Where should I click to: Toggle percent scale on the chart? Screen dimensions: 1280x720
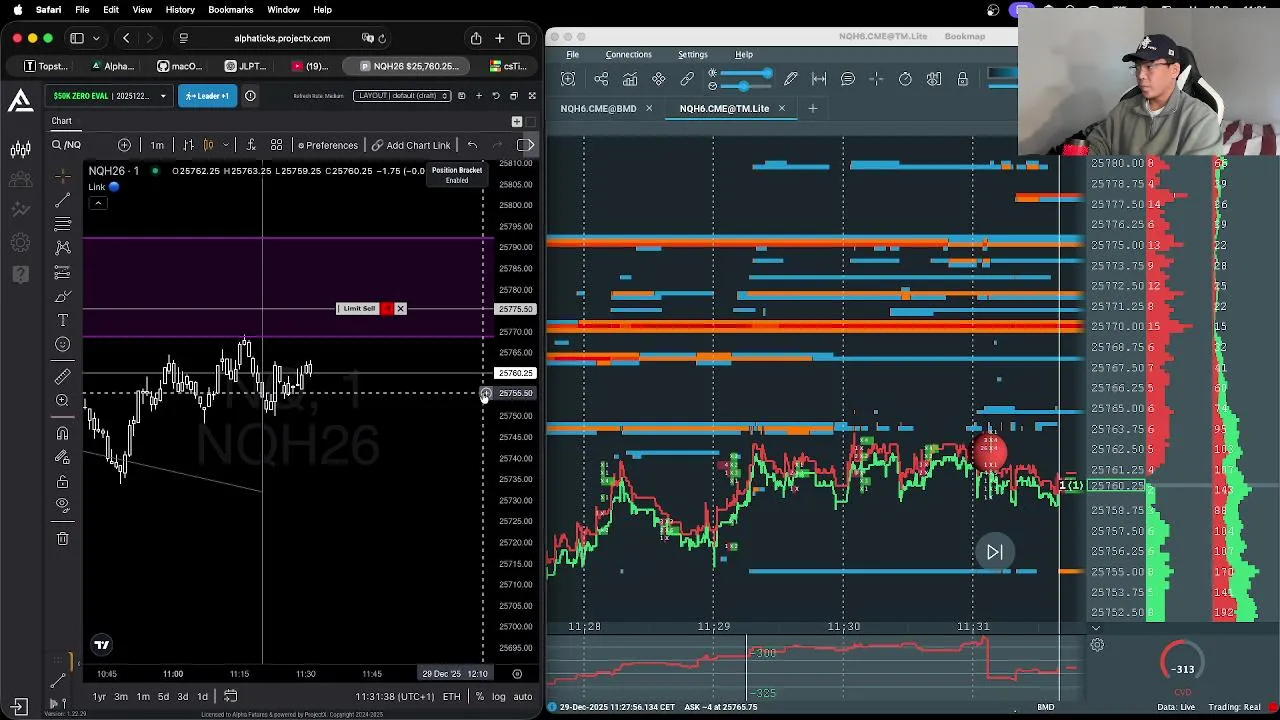point(480,696)
